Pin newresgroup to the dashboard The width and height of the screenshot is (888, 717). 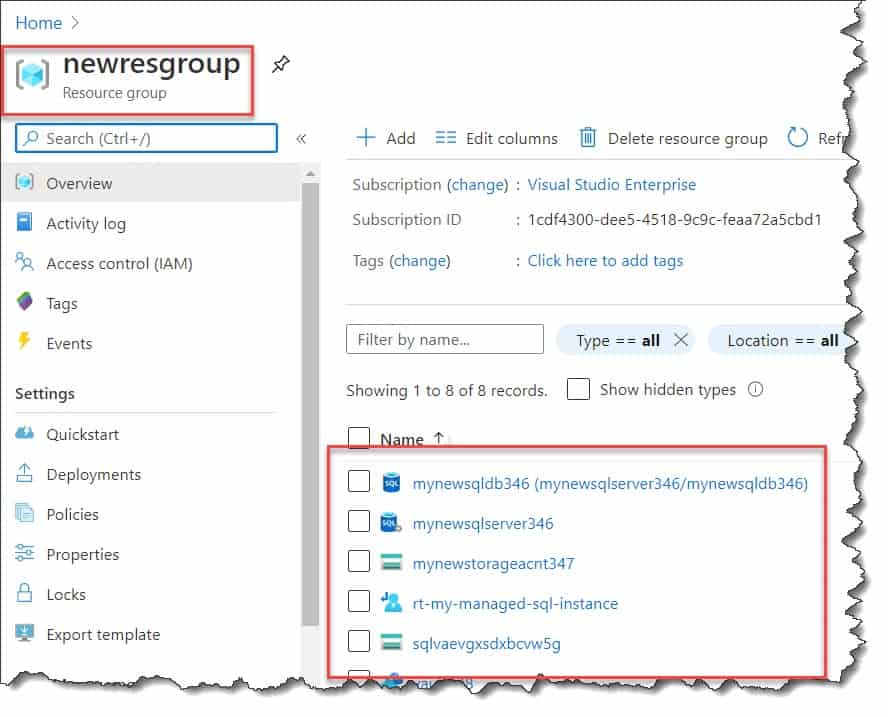click(x=281, y=63)
